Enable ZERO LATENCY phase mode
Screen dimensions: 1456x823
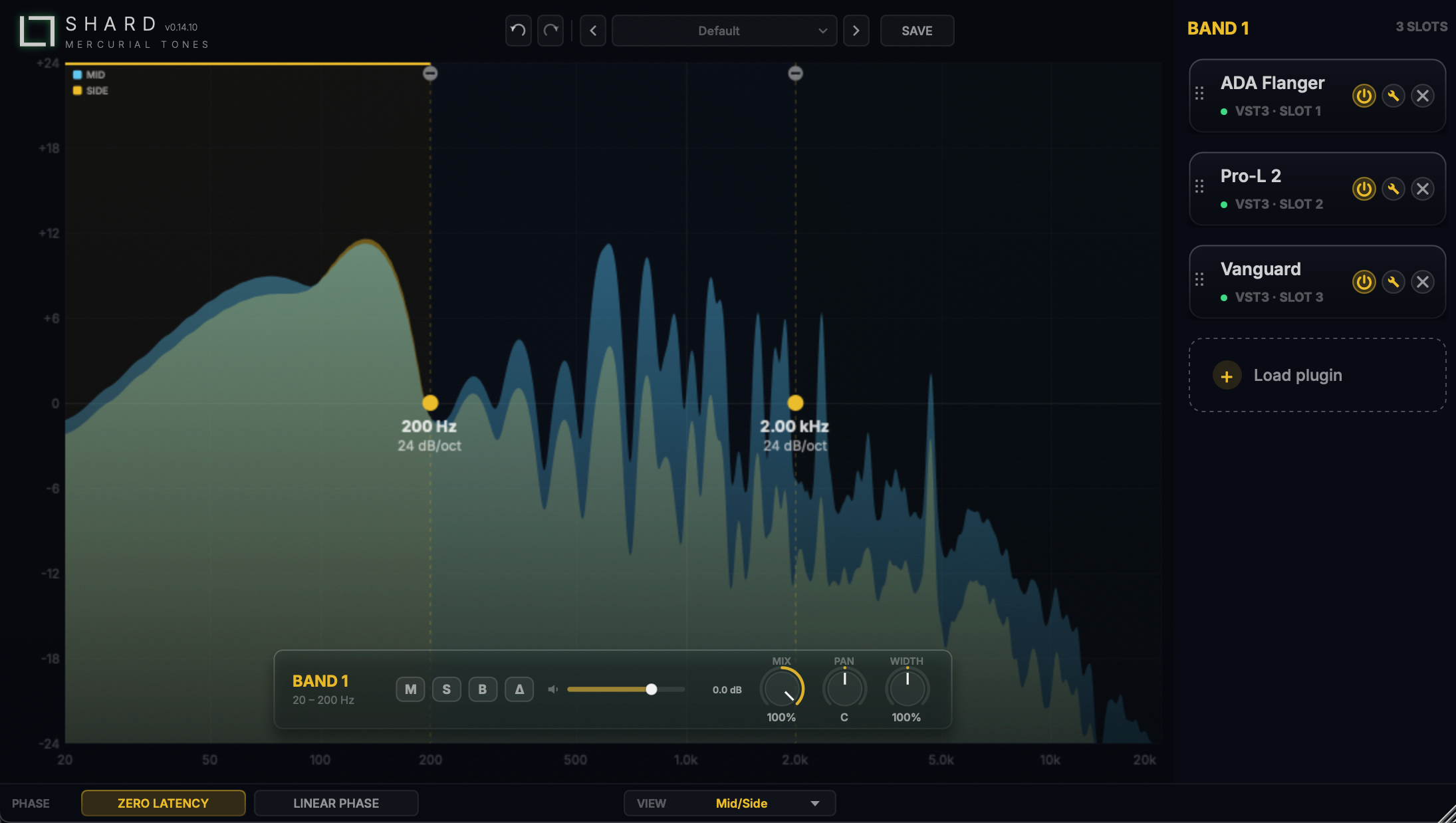point(163,803)
